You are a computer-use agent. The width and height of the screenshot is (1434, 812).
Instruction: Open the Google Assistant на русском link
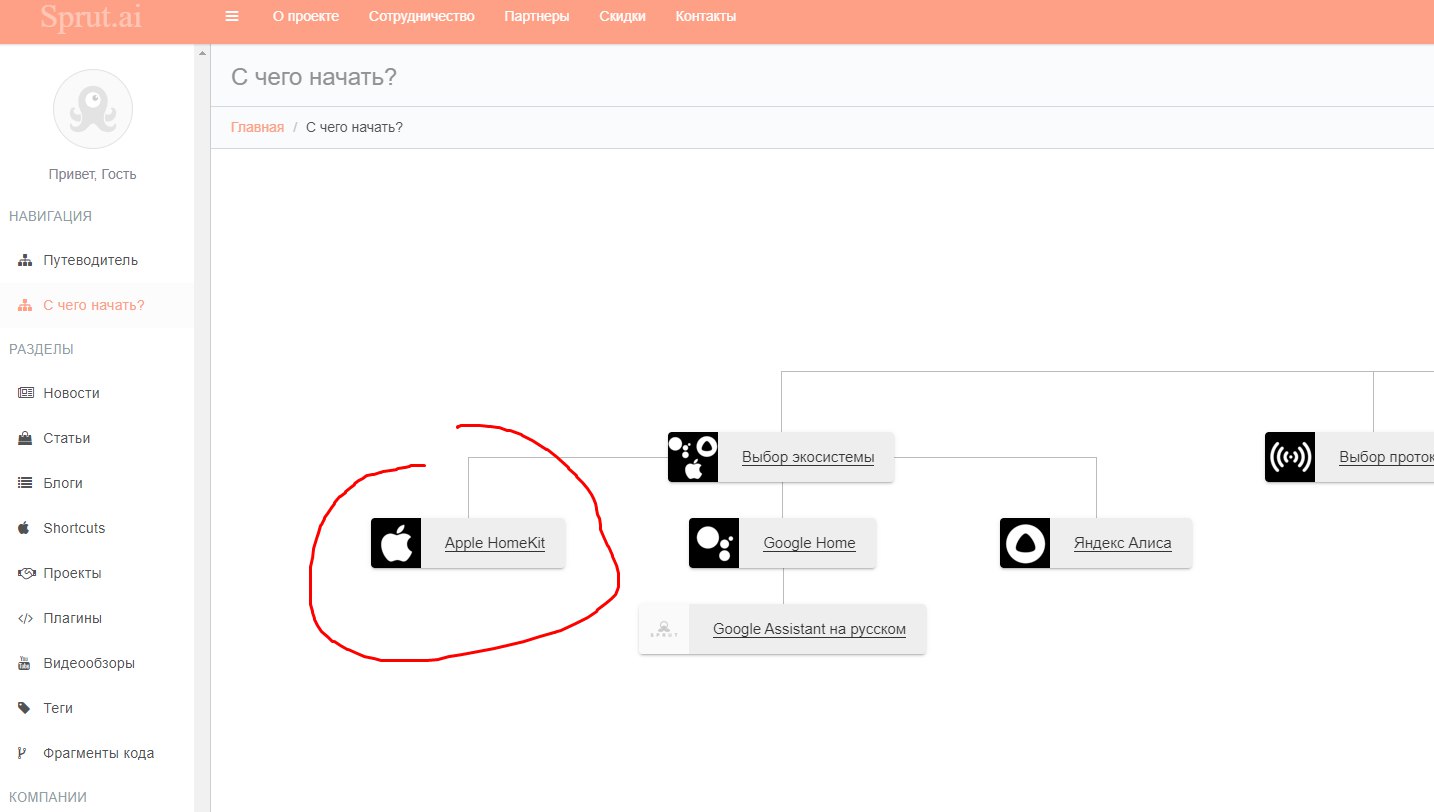[809, 629]
